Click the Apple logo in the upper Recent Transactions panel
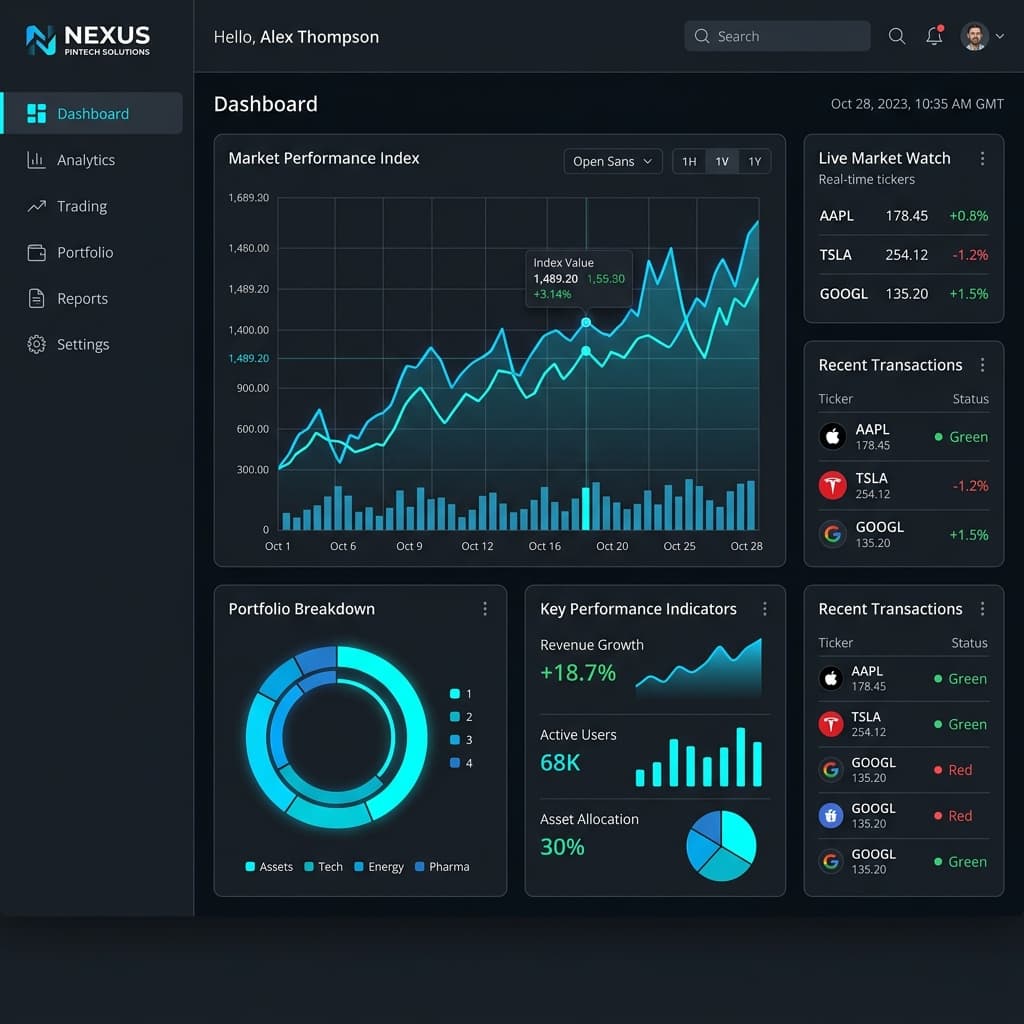This screenshot has height=1024, width=1024. (833, 436)
